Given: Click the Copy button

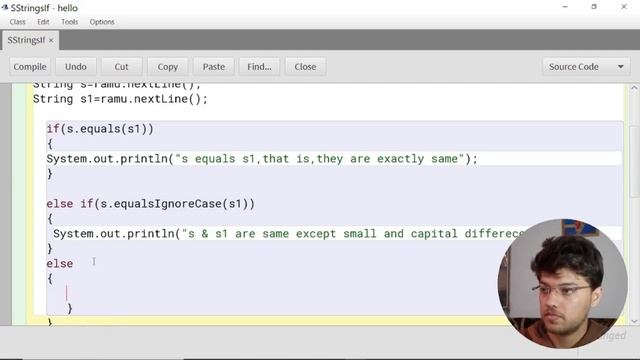Looking at the screenshot, I should click(x=168, y=67).
